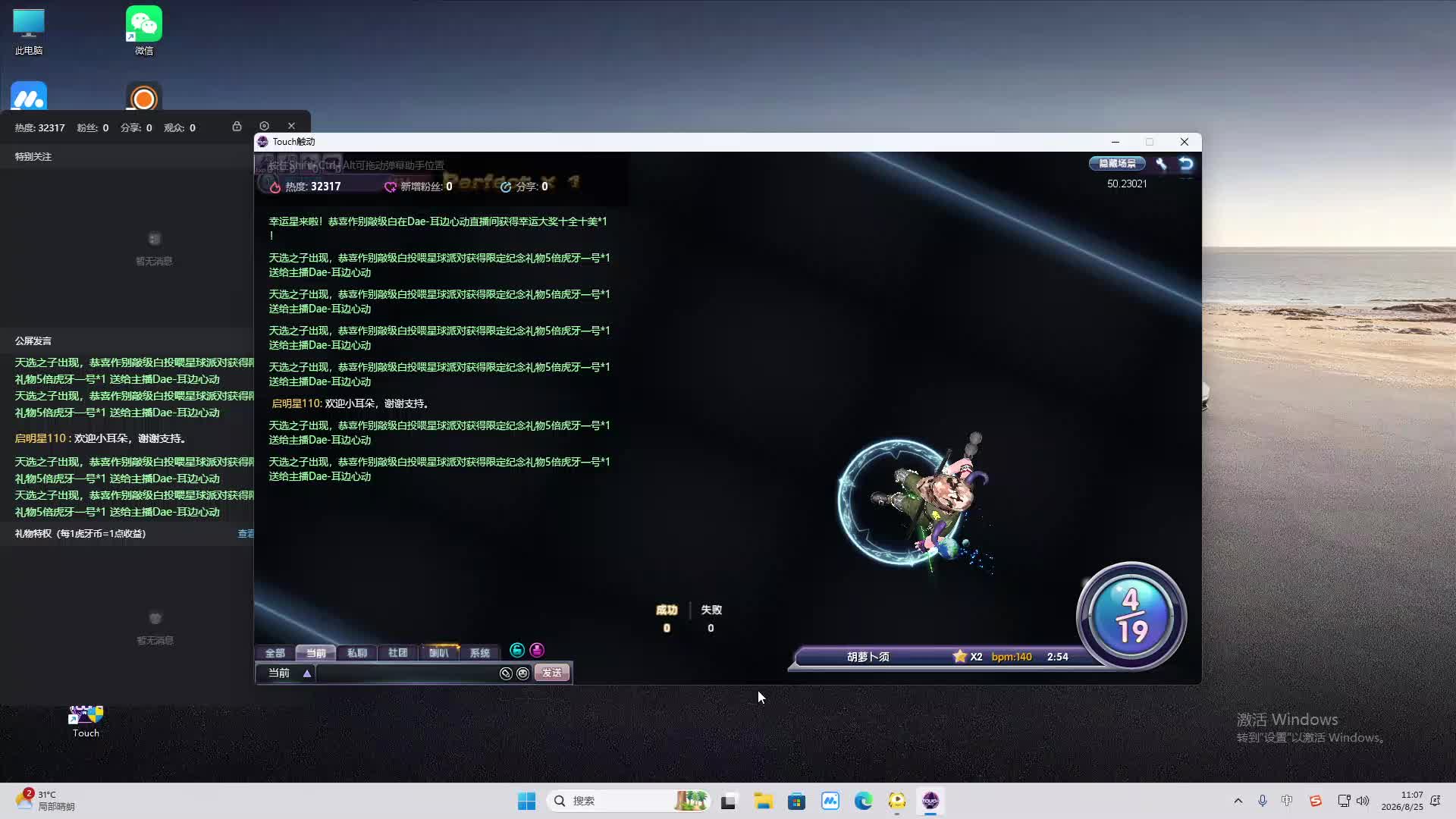Image resolution: width=1456 pixels, height=819 pixels.
Task: Click the 2:54 song timer
Action: coord(1058,657)
